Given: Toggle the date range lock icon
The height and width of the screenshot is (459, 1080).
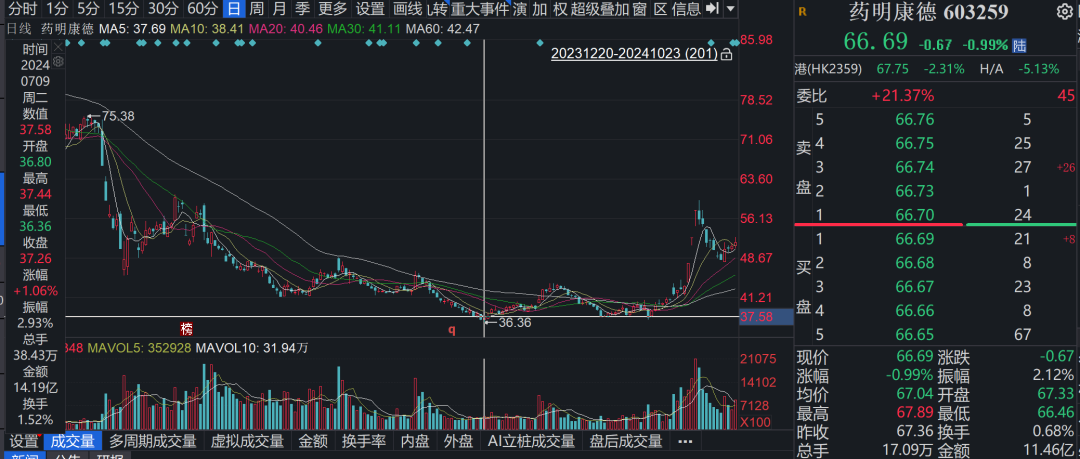Looking at the screenshot, I should 725,54.
